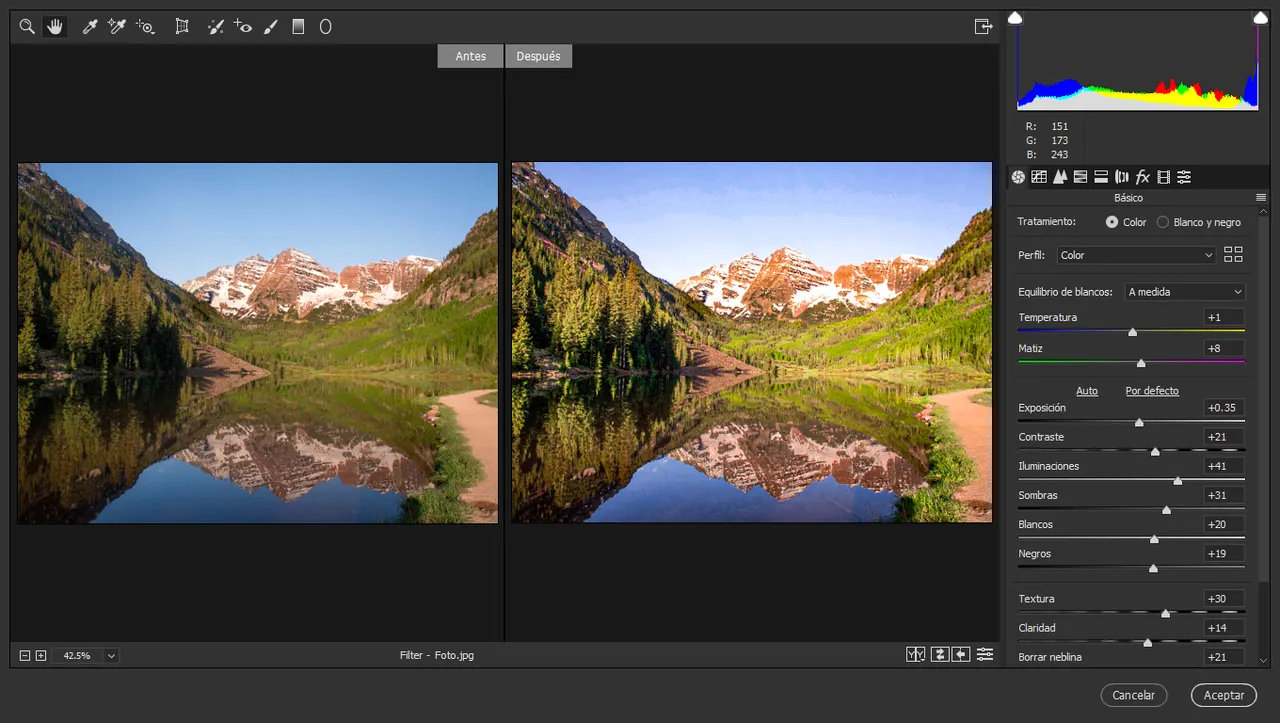This screenshot has width=1280, height=723.
Task: Click the Blancos value field
Action: click(x=1224, y=524)
